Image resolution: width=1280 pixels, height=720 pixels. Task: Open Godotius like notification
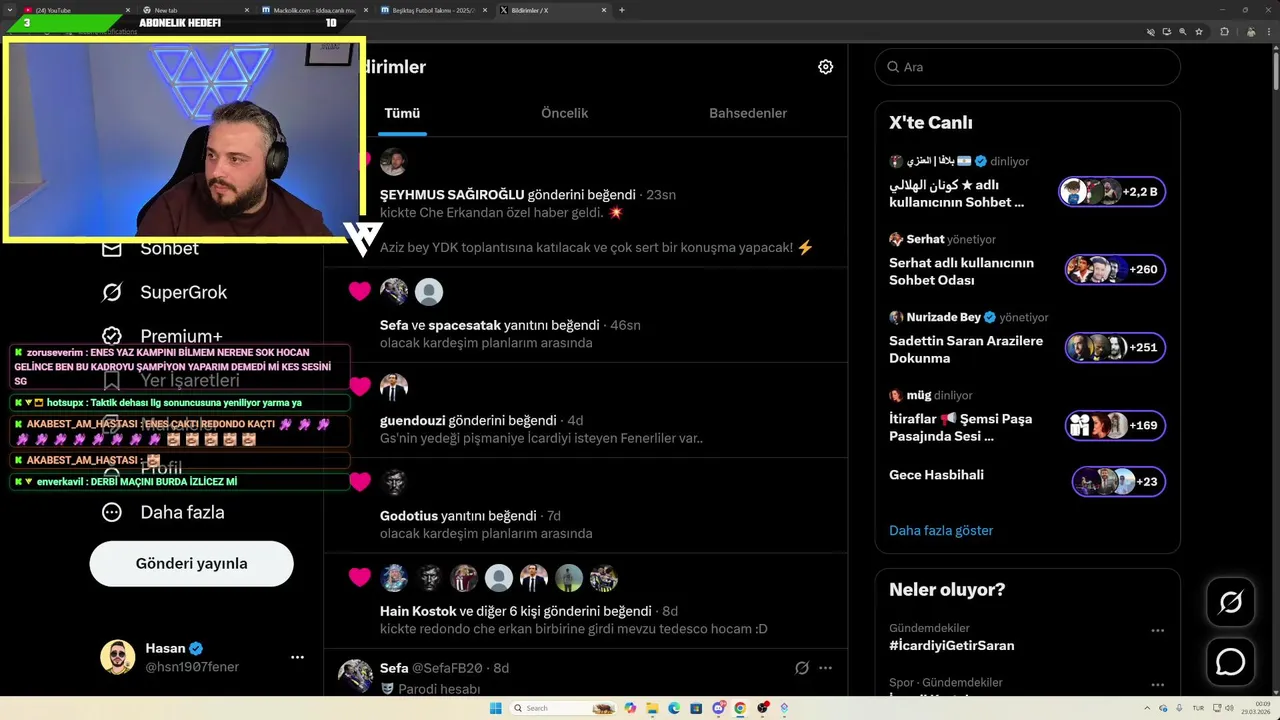585,506
